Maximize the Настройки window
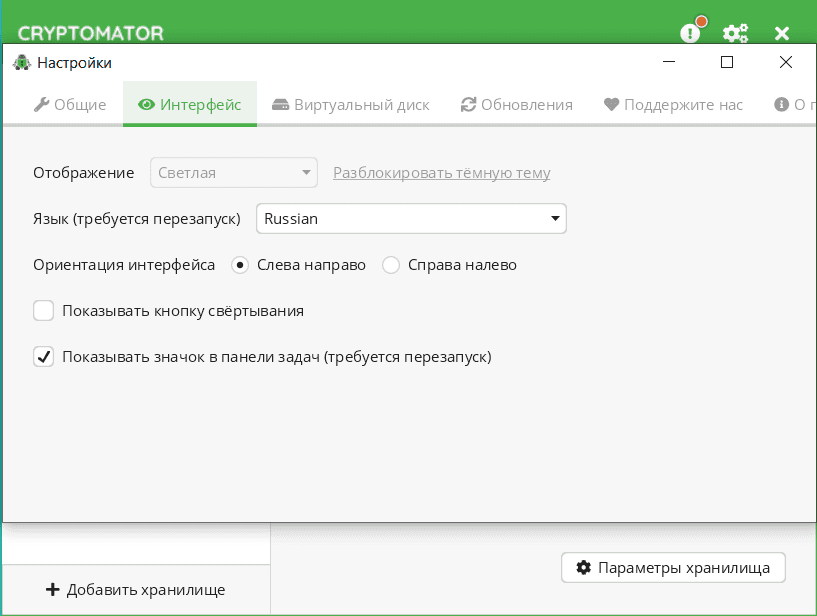 pos(727,62)
